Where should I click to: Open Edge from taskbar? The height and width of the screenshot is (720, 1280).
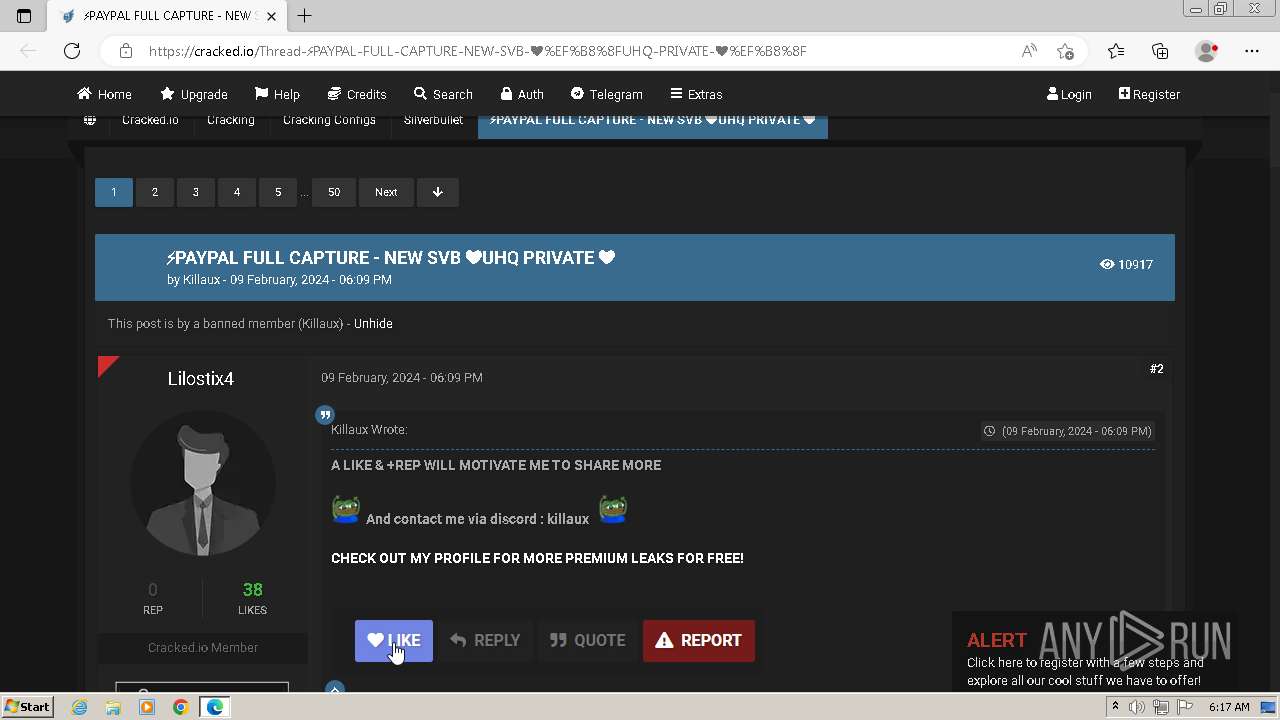tap(215, 707)
